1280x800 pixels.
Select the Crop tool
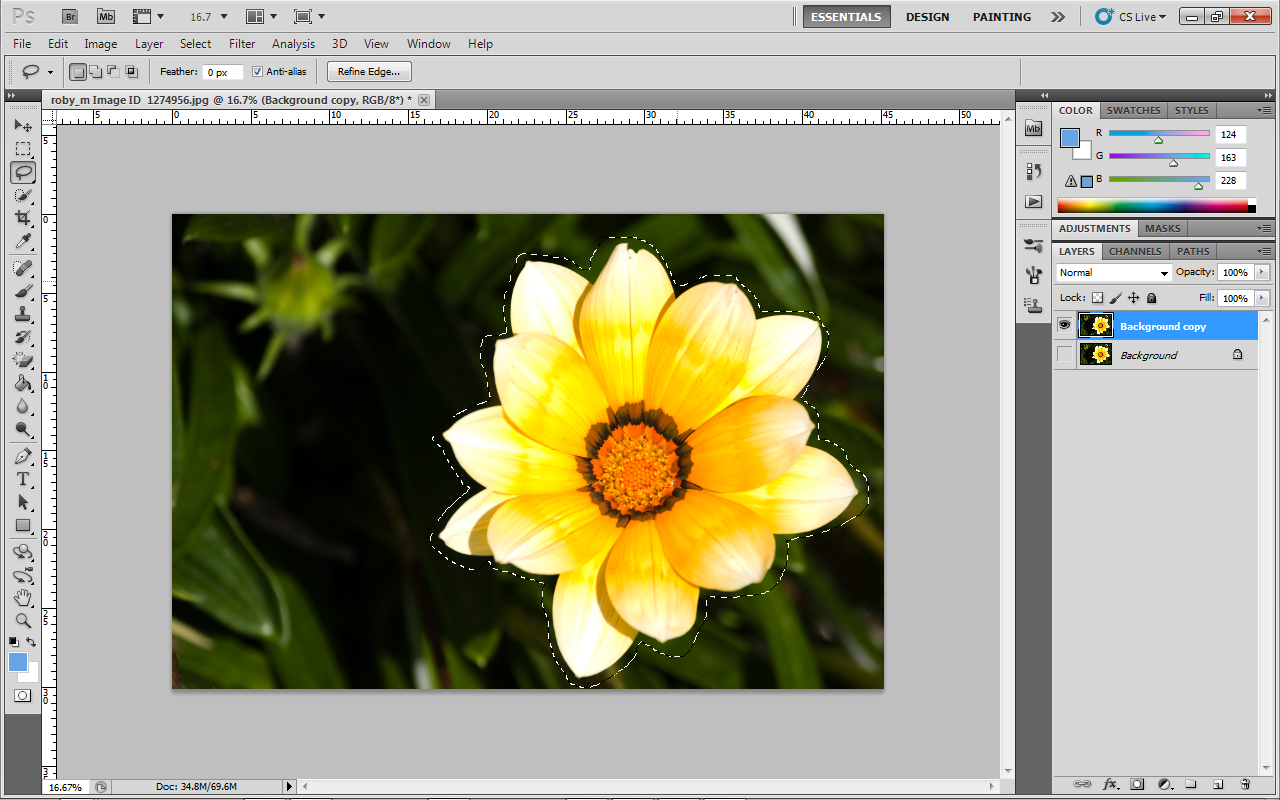[23, 218]
